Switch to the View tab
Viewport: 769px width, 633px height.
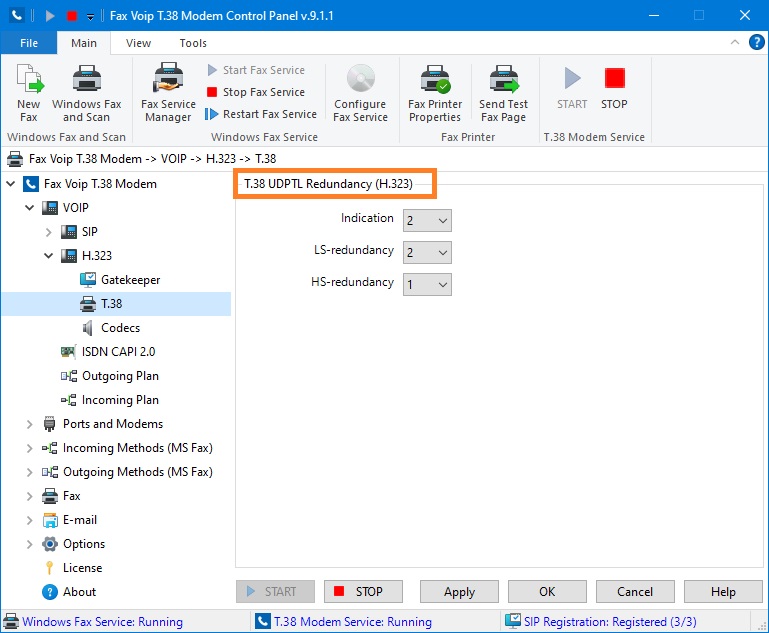click(x=138, y=43)
